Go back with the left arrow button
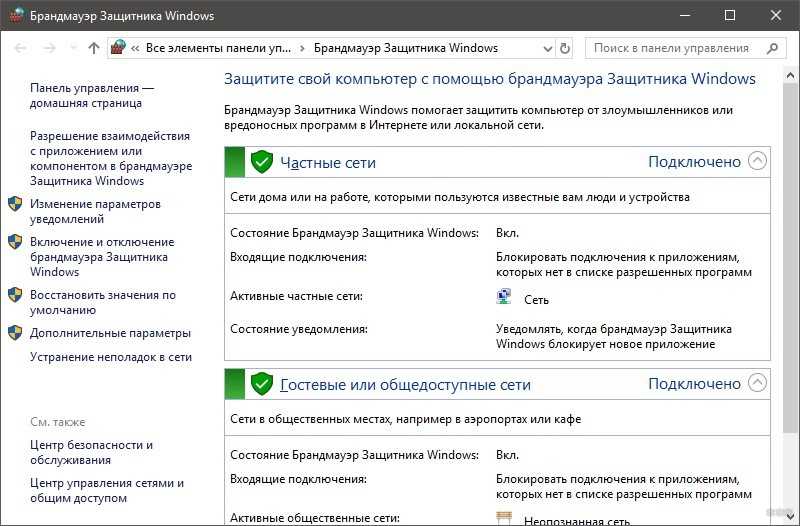The image size is (800, 526). 21,48
